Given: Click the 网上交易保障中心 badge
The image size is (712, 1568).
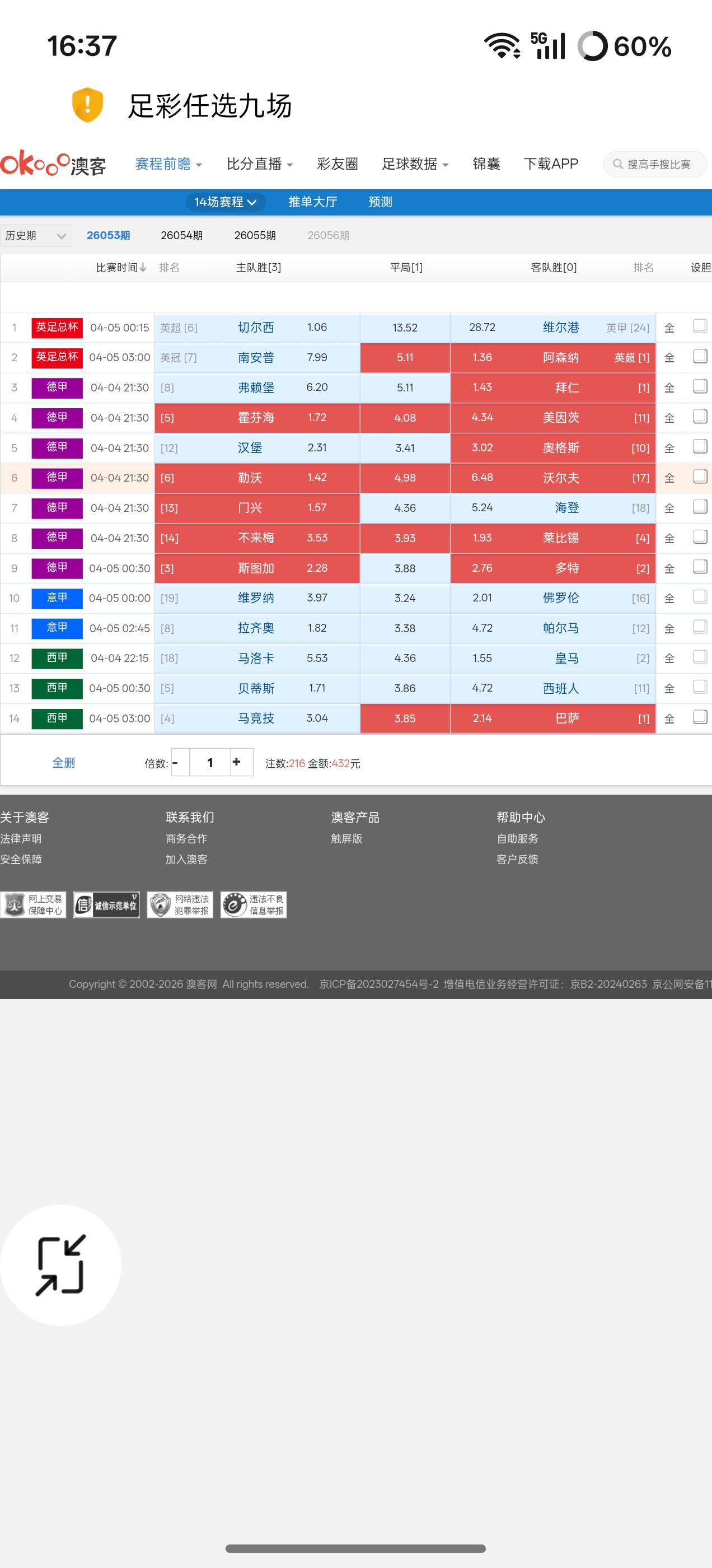Looking at the screenshot, I should tap(34, 904).
